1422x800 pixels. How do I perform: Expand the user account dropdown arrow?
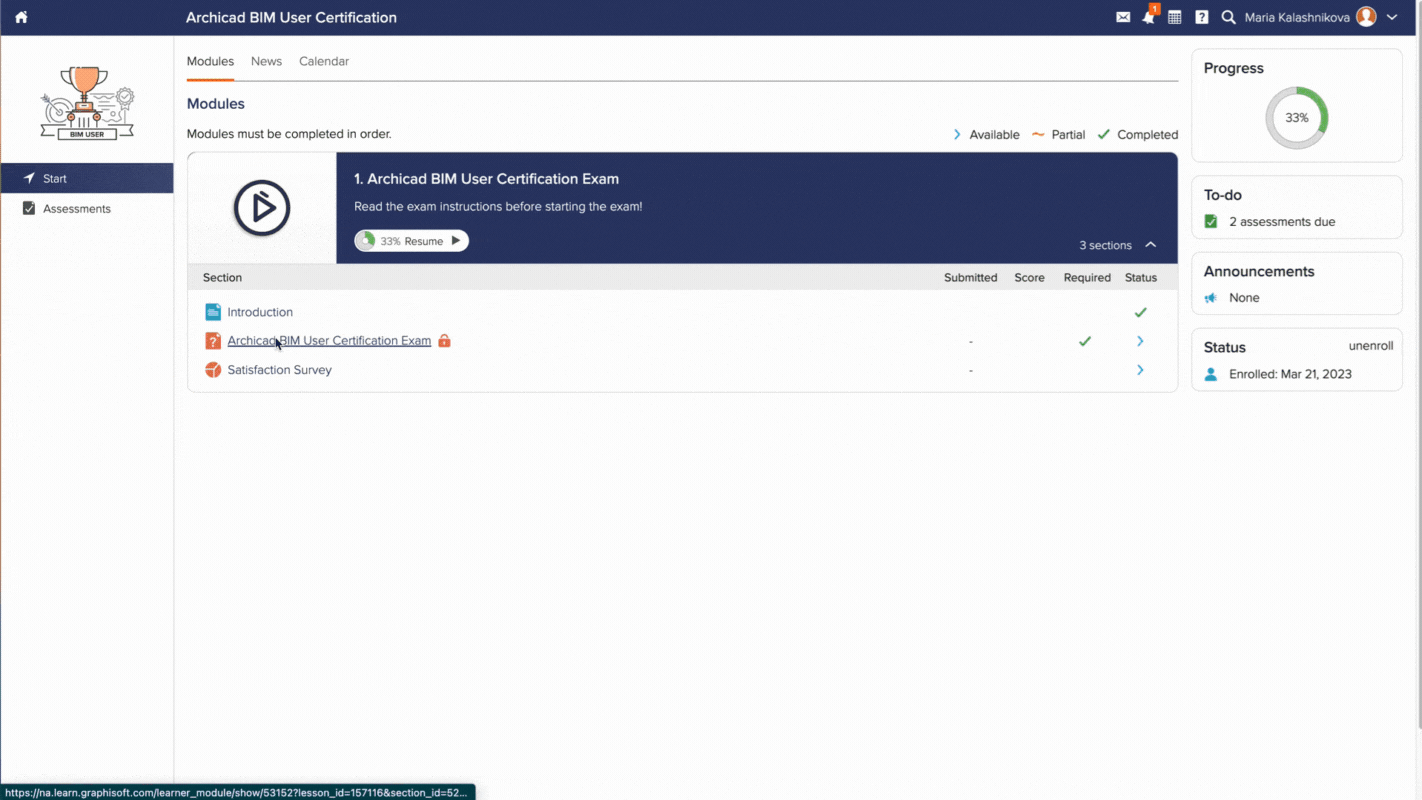click(1392, 17)
